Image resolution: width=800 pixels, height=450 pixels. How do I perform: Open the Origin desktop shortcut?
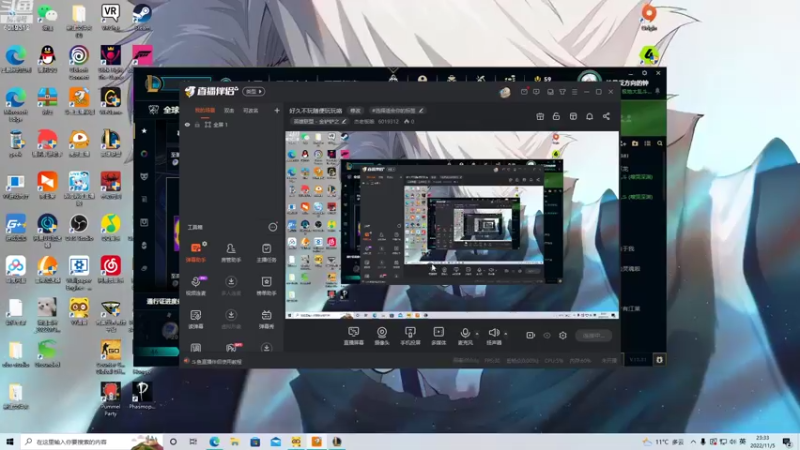pyautogui.click(x=649, y=16)
